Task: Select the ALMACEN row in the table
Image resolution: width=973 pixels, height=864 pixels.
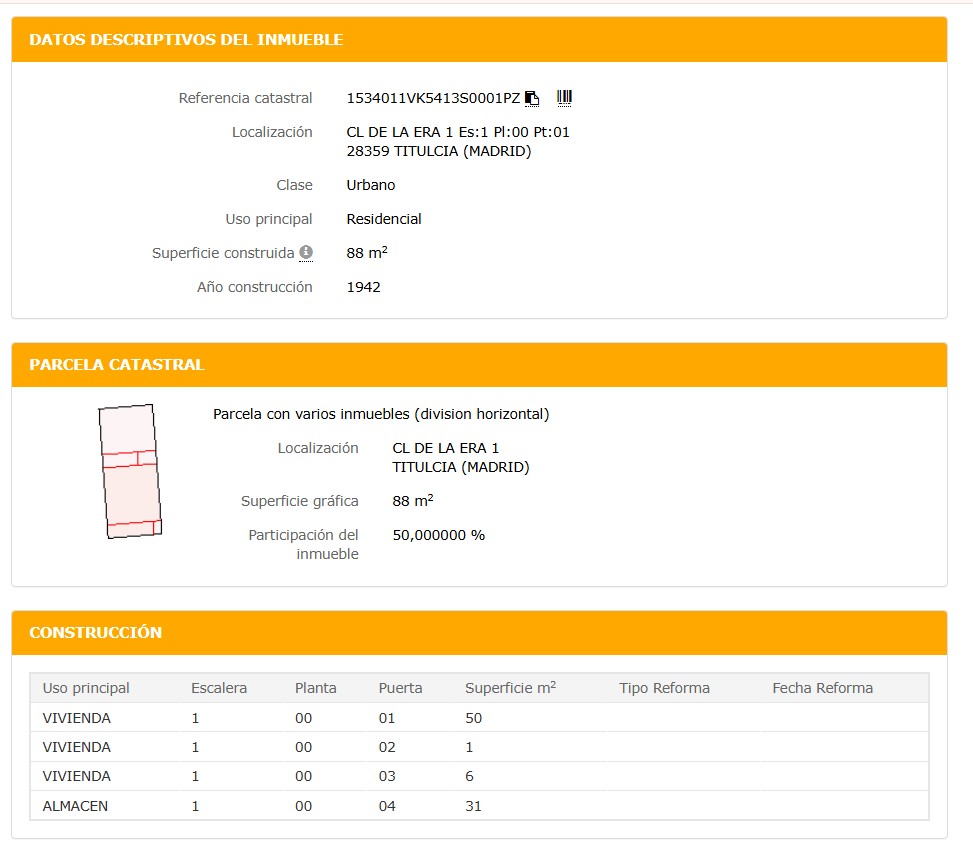Action: pyautogui.click(x=74, y=805)
